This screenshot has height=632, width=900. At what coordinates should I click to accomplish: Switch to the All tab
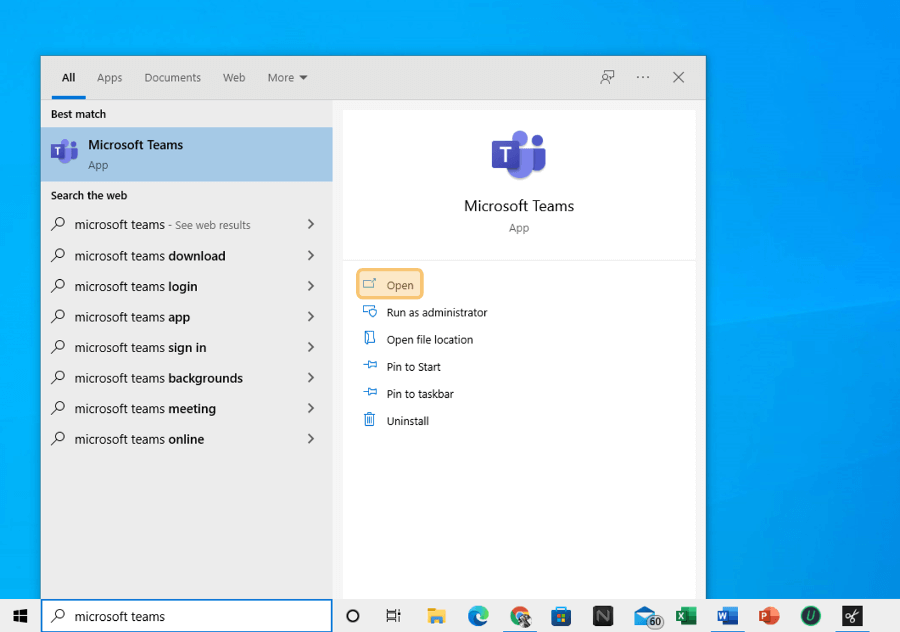tap(69, 77)
